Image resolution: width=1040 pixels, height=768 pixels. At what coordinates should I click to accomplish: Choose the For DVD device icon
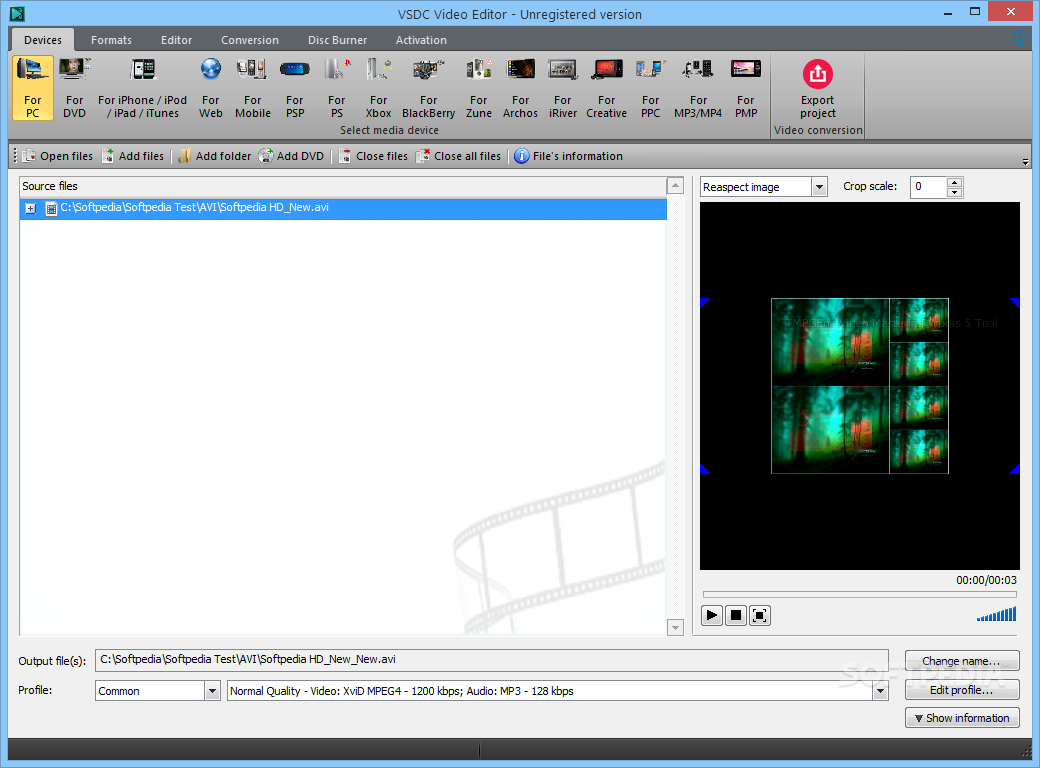tap(74, 88)
